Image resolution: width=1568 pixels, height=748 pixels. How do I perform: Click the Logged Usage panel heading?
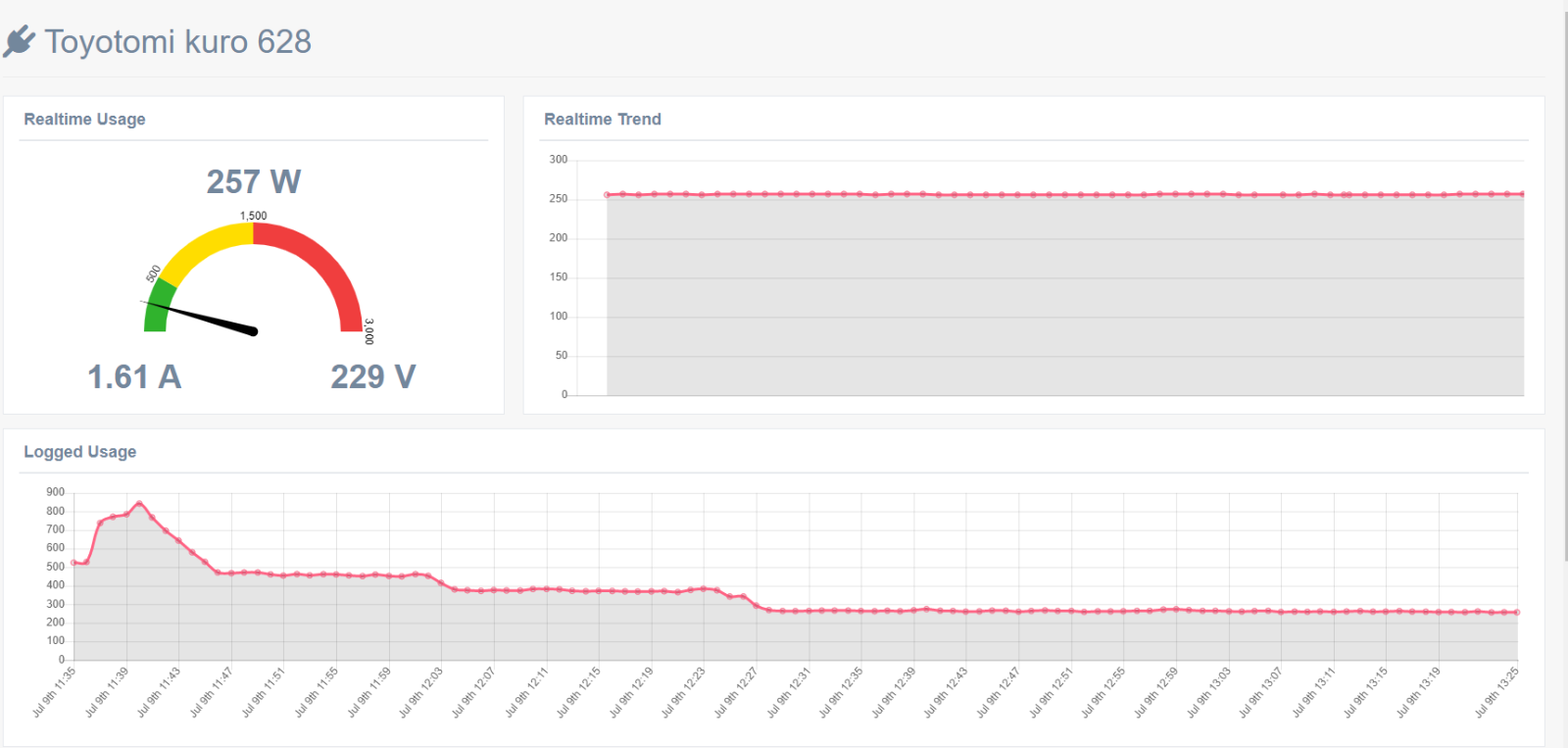80,452
